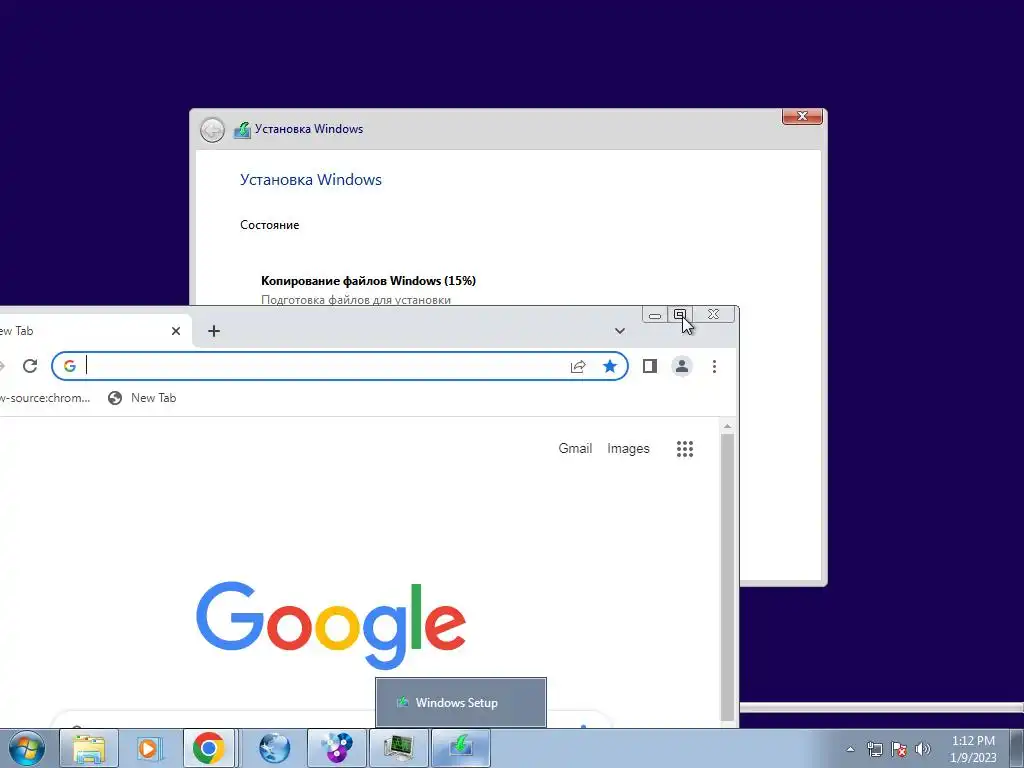Open the system monitor taskbar icon
Viewport: 1024px width, 768px height.
pyautogui.click(x=398, y=748)
